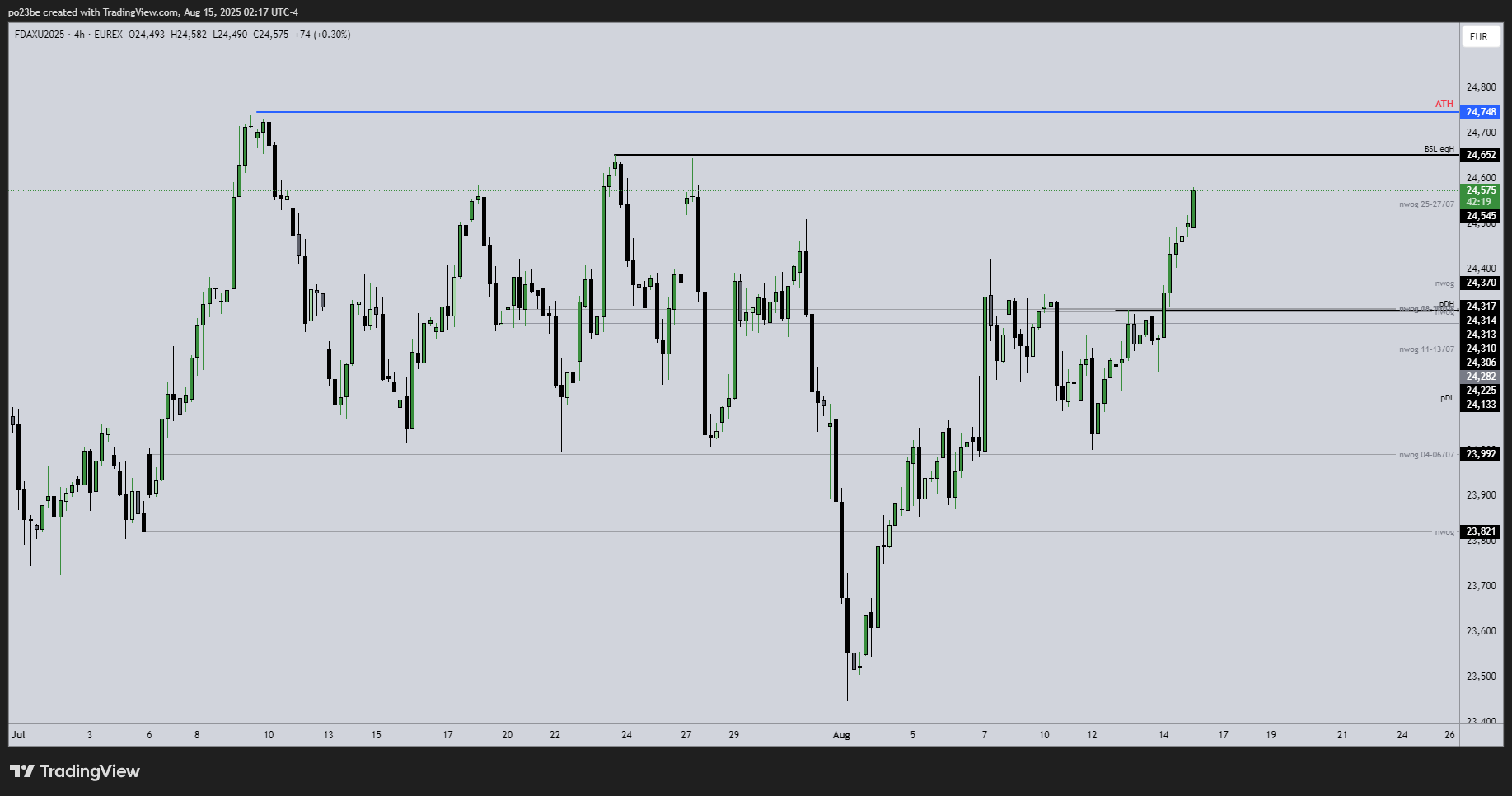Select the 24,370 price tag

point(1481,283)
